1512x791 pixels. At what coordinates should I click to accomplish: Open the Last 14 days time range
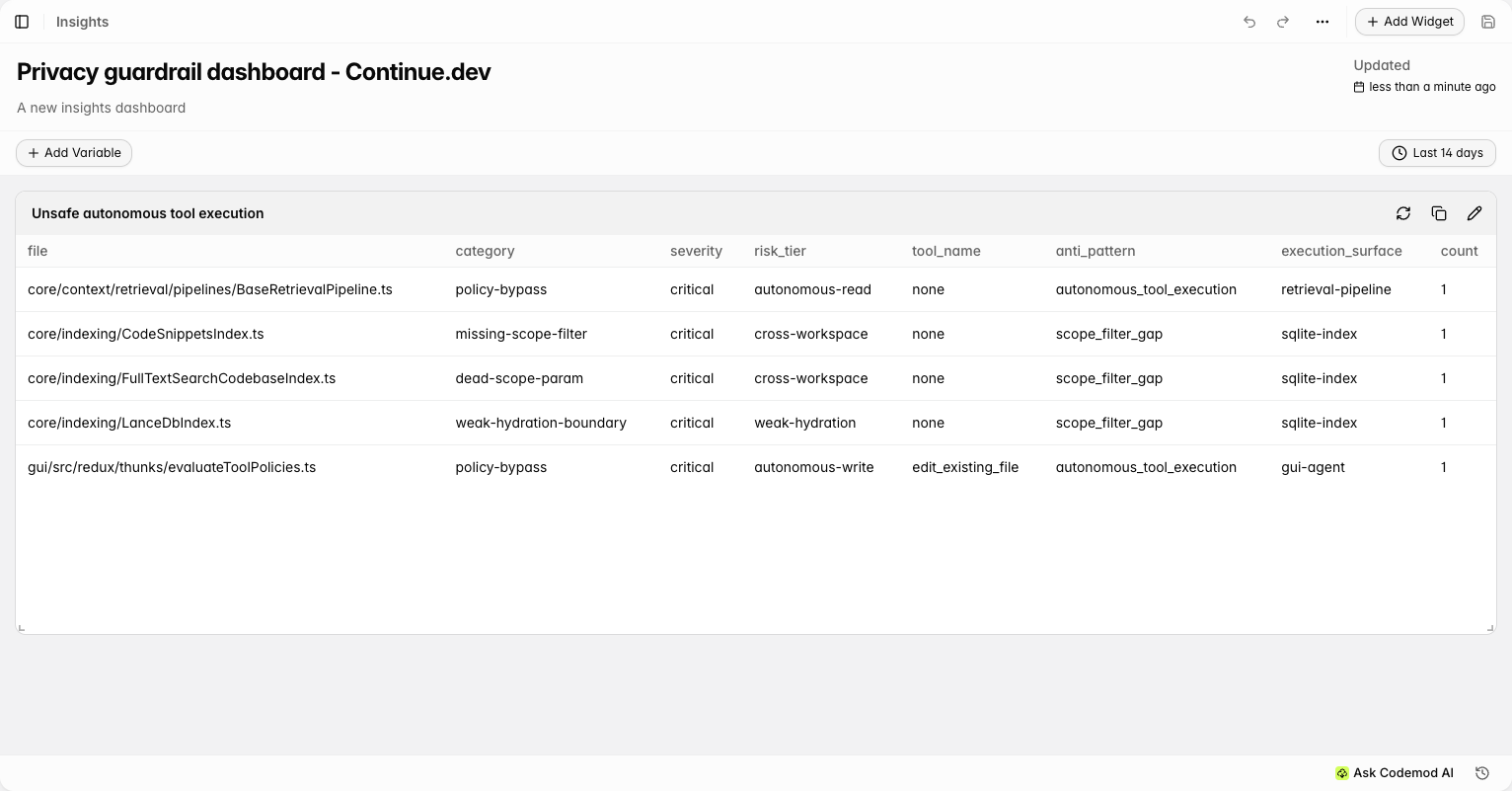coord(1437,153)
